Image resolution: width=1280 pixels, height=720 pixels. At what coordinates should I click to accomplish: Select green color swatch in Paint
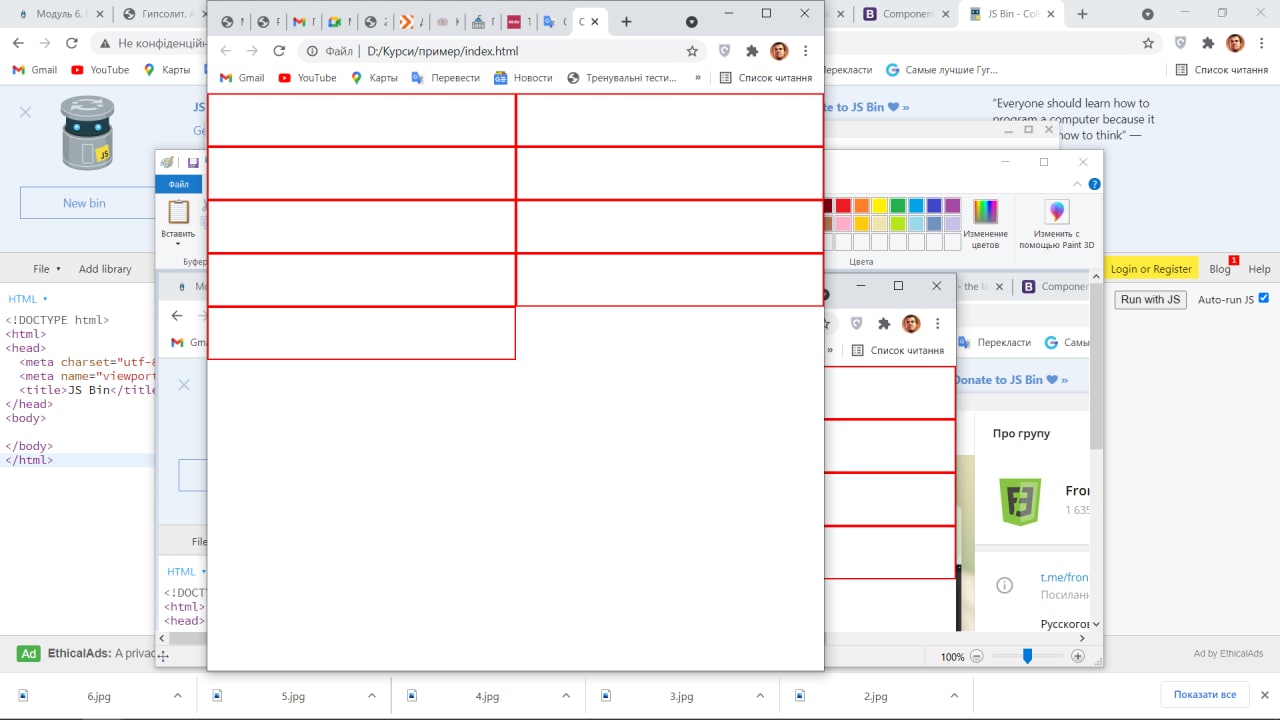click(897, 206)
